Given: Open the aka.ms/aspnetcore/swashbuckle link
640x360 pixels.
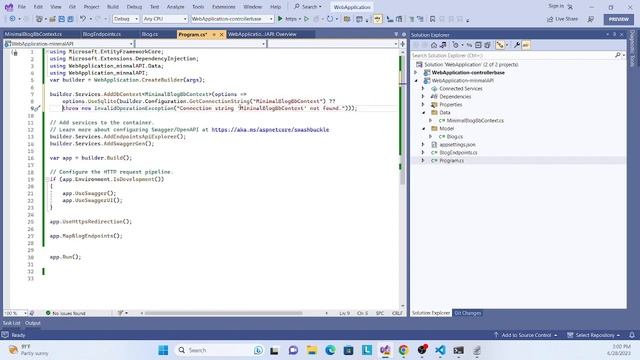Looking at the screenshot, I should pos(270,130).
